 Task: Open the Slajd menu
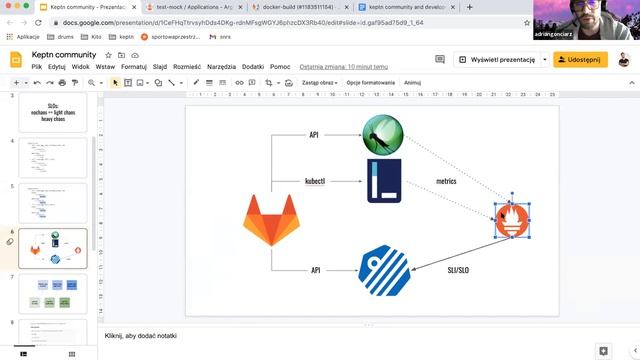coord(160,67)
